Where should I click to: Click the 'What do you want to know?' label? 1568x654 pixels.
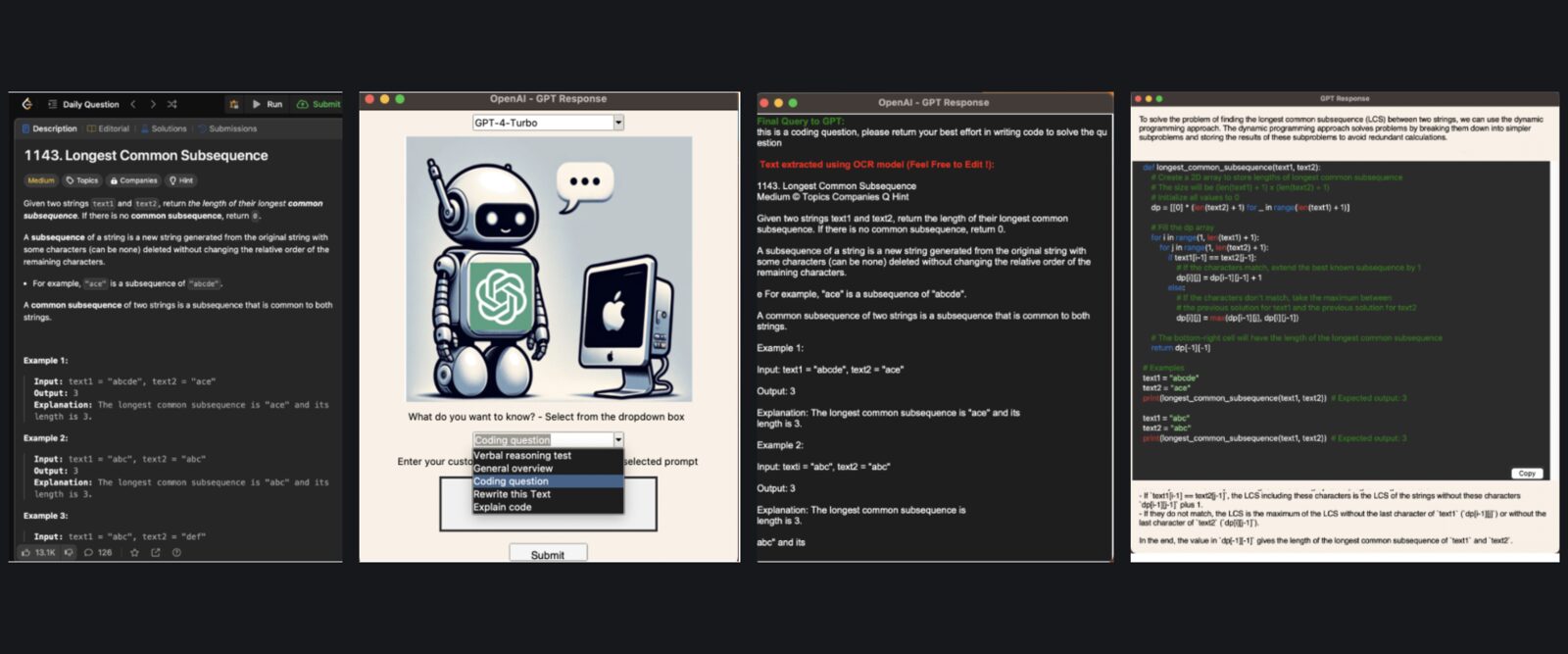[x=546, y=417]
